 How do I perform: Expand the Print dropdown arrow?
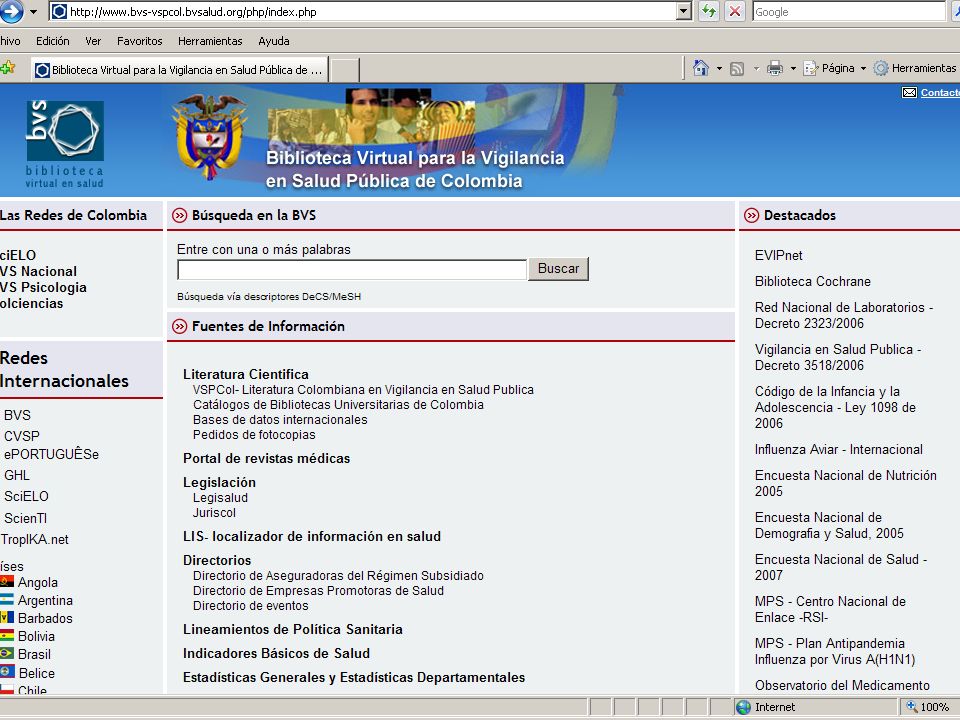(793, 69)
